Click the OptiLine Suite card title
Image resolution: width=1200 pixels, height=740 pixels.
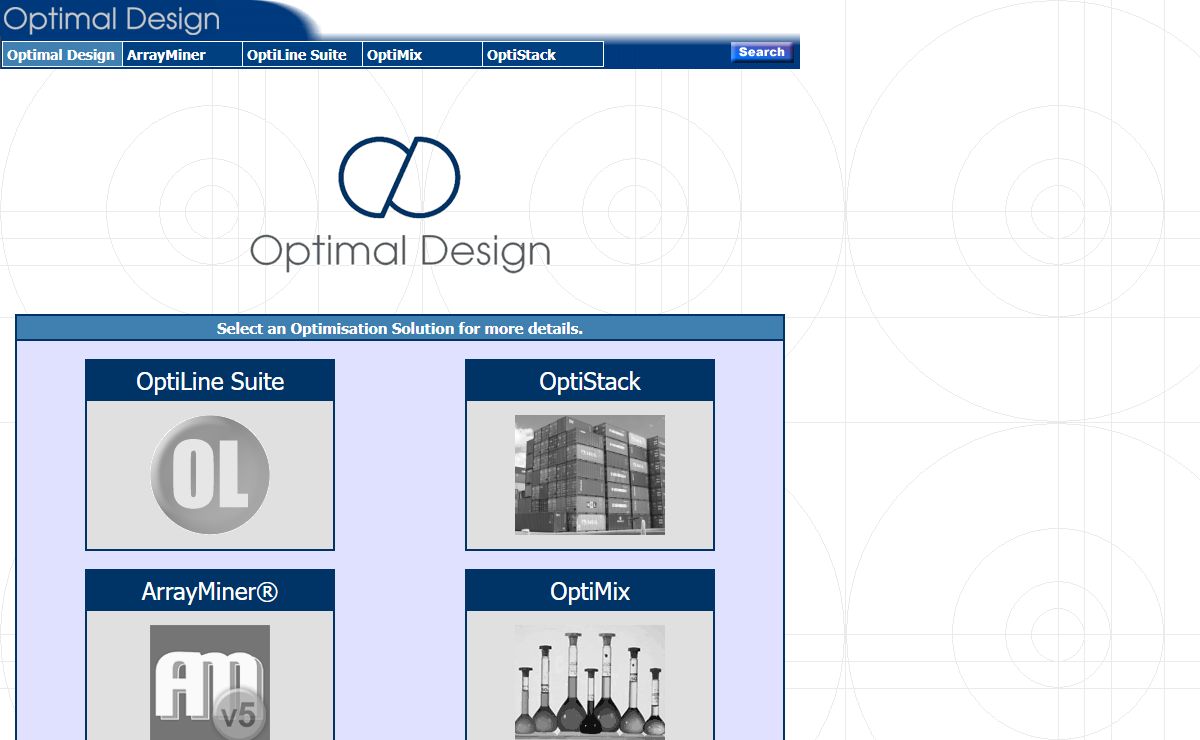click(210, 381)
